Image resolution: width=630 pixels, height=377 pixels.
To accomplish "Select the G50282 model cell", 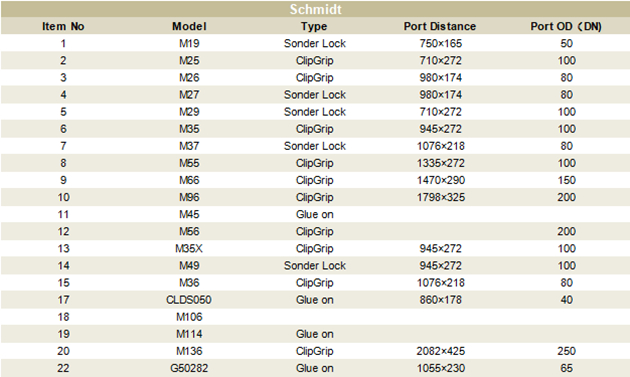I will point(189,368).
